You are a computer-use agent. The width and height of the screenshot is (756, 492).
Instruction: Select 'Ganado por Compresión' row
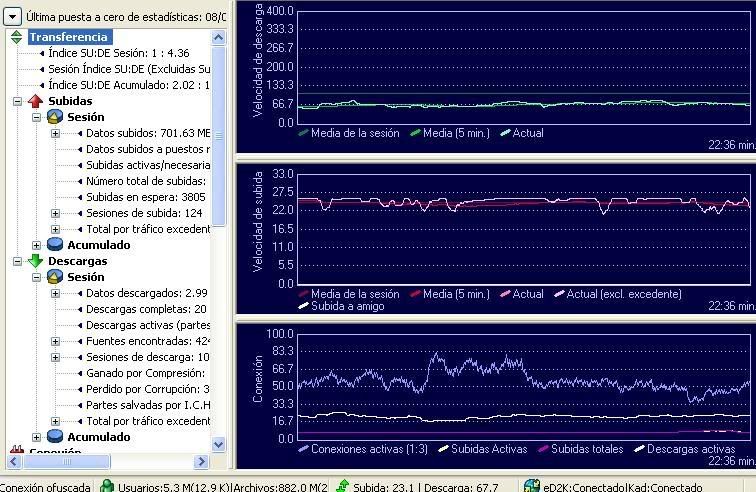[146, 373]
